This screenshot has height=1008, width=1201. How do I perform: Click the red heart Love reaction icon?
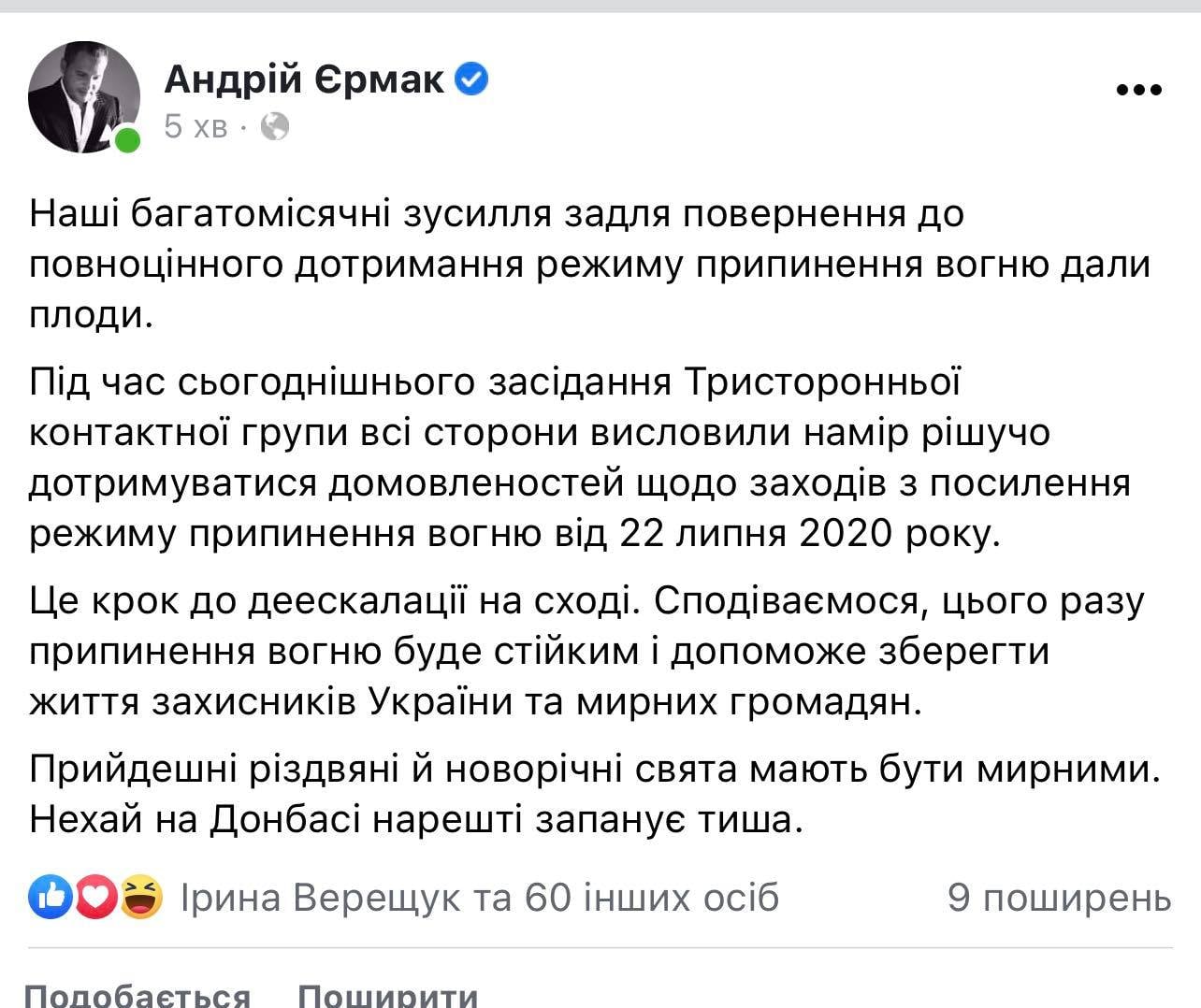click(96, 898)
